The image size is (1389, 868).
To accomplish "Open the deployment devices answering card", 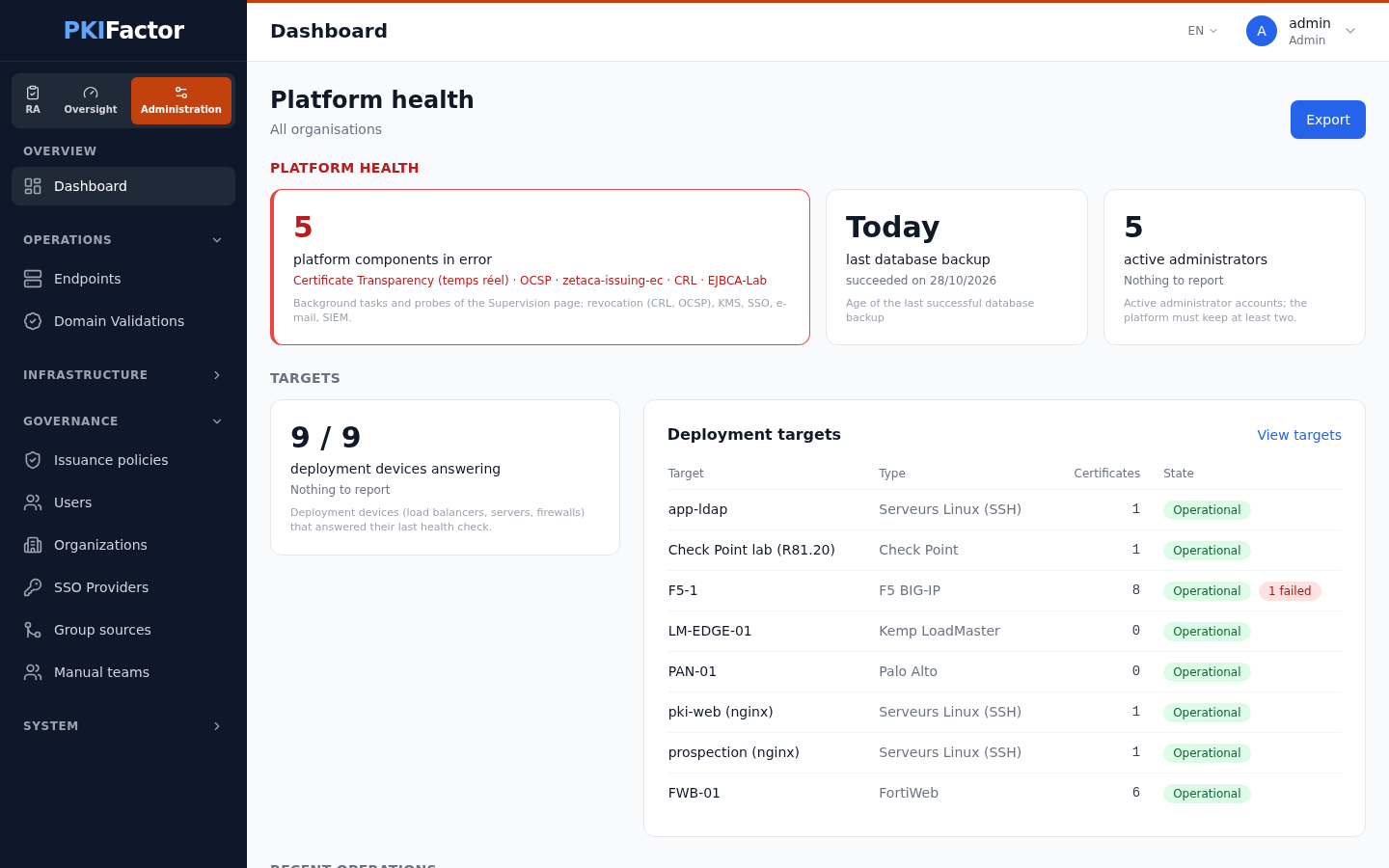I will click(445, 477).
